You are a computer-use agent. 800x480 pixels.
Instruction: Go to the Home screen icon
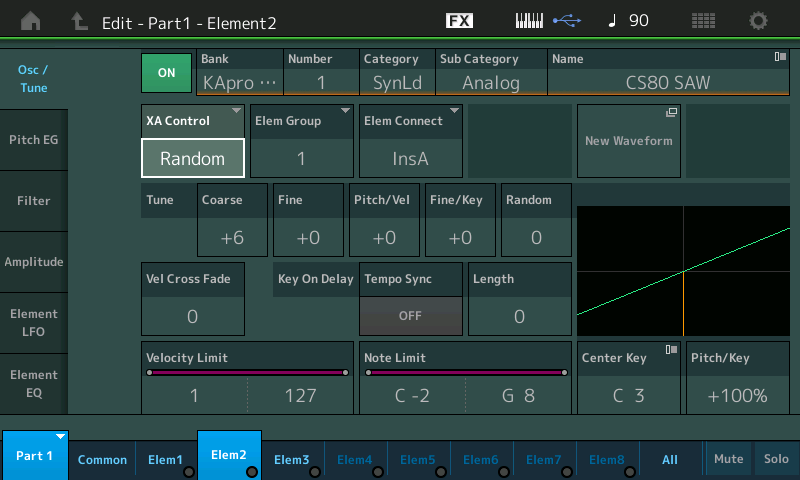[x=32, y=21]
